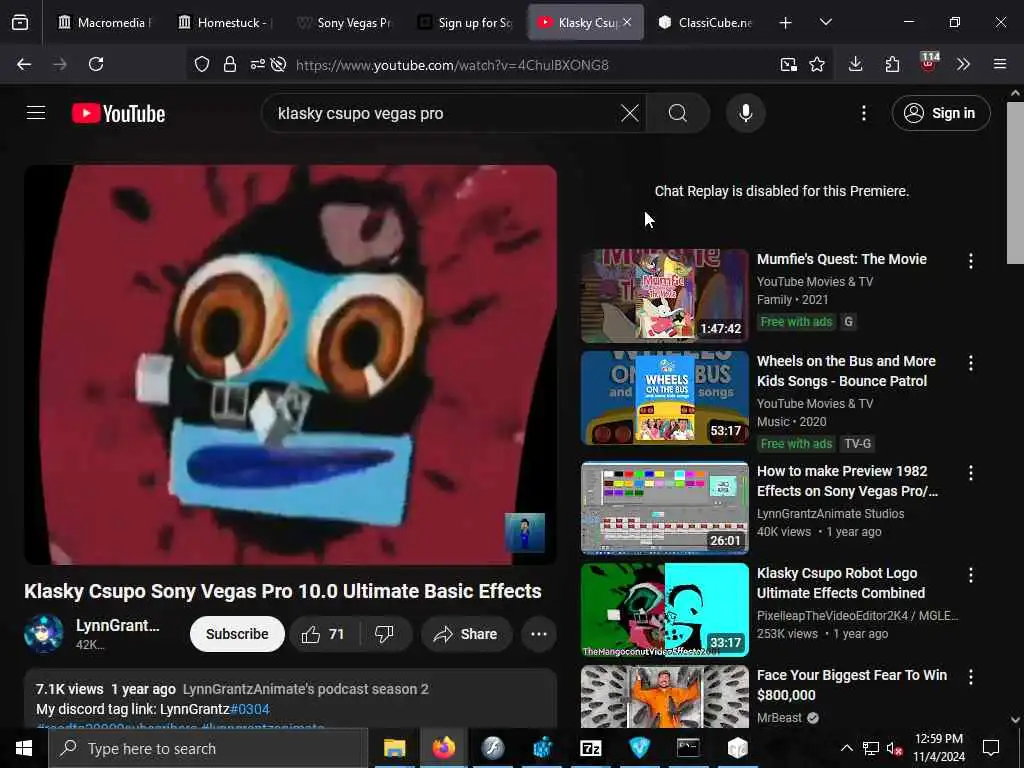Subscribe to the LynnGrantz channel
This screenshot has height=768, width=1024.
[237, 634]
